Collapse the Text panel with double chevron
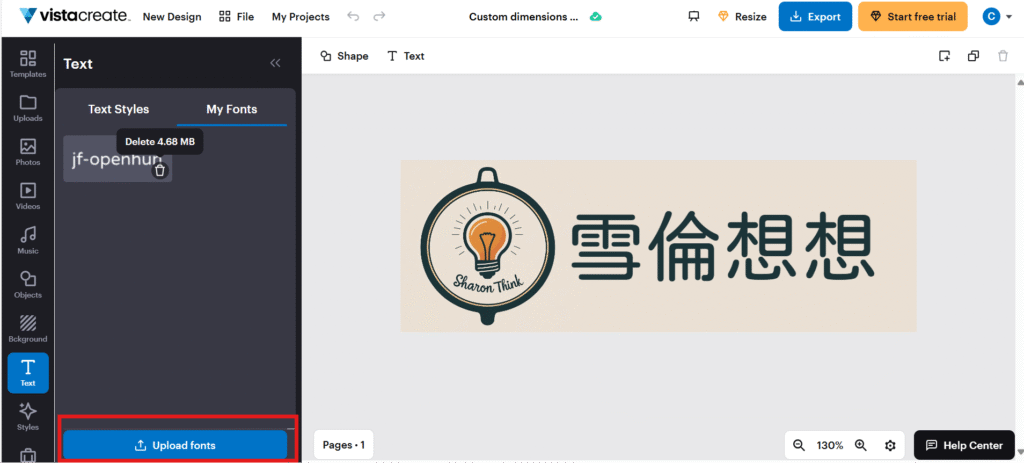The width and height of the screenshot is (1024, 463). 275,63
